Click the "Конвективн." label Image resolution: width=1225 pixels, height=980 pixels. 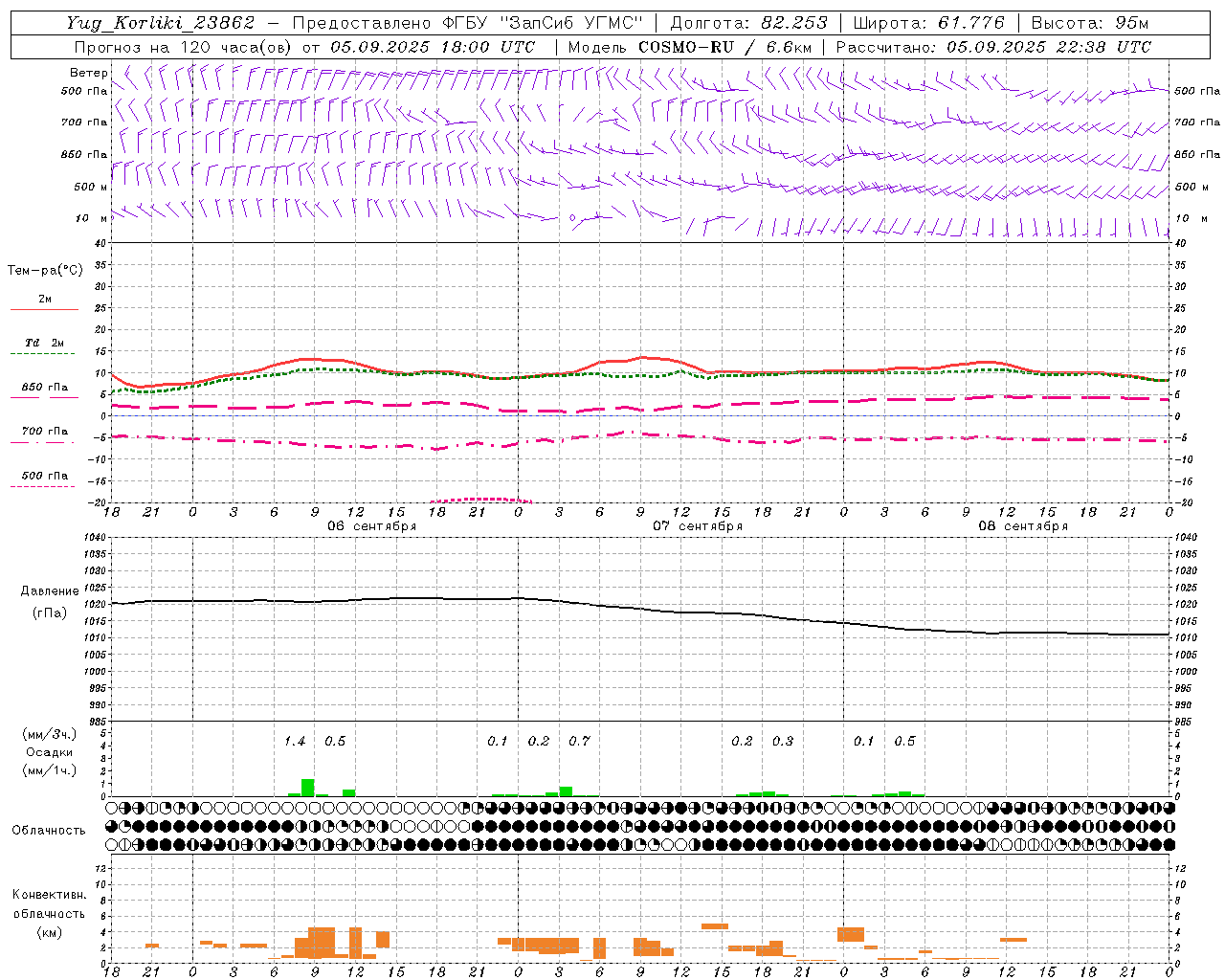[49, 895]
